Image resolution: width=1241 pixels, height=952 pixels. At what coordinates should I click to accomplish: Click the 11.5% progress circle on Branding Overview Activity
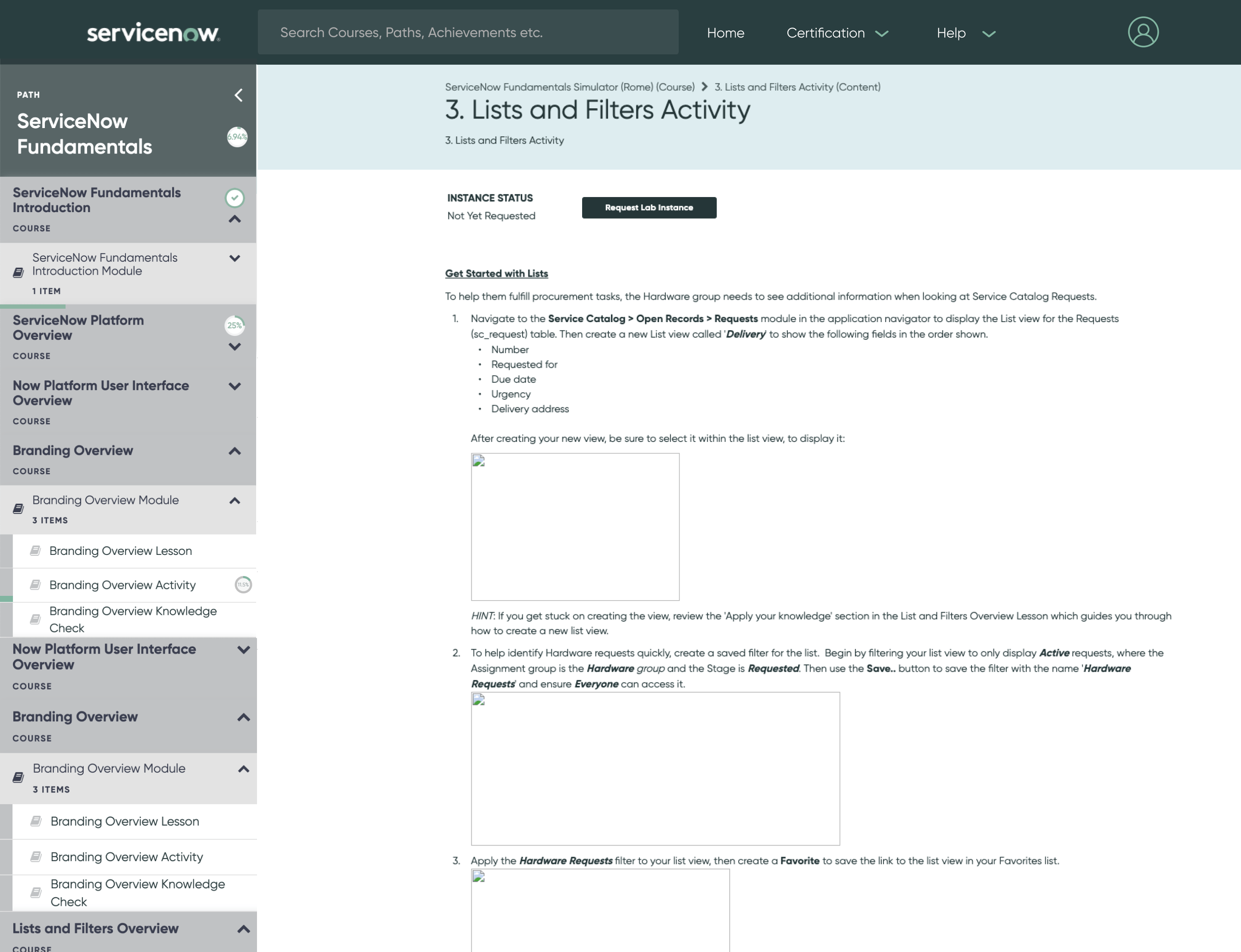click(x=243, y=585)
